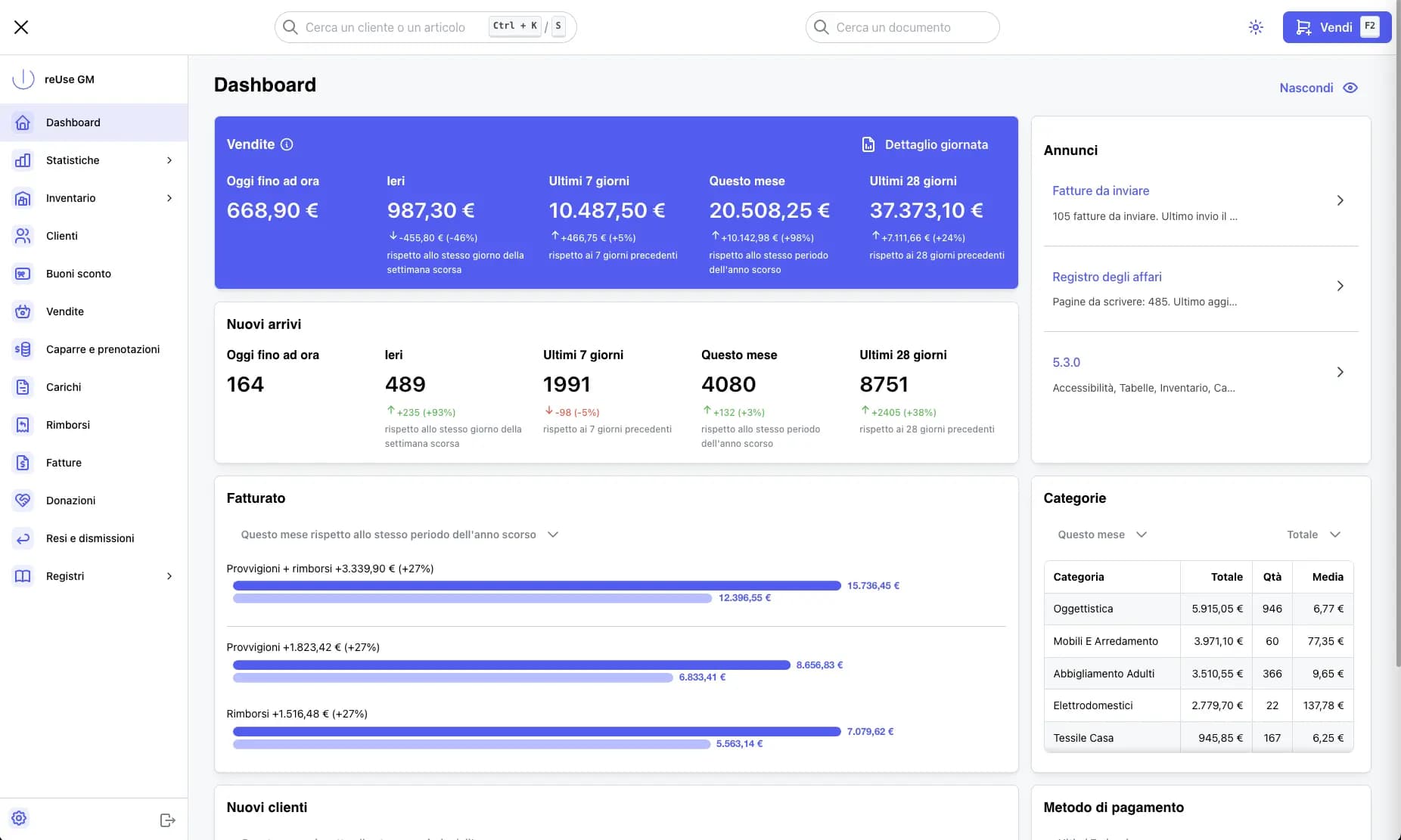Open Fatture da inviare chevron arrow
Viewport: 1401px width, 840px height.
click(1340, 200)
